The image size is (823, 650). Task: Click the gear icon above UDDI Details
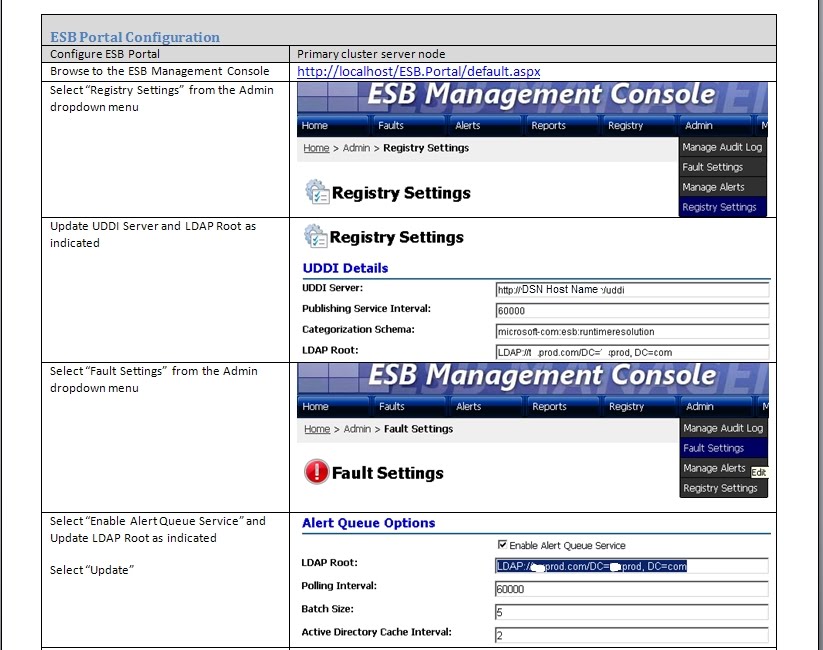(314, 237)
